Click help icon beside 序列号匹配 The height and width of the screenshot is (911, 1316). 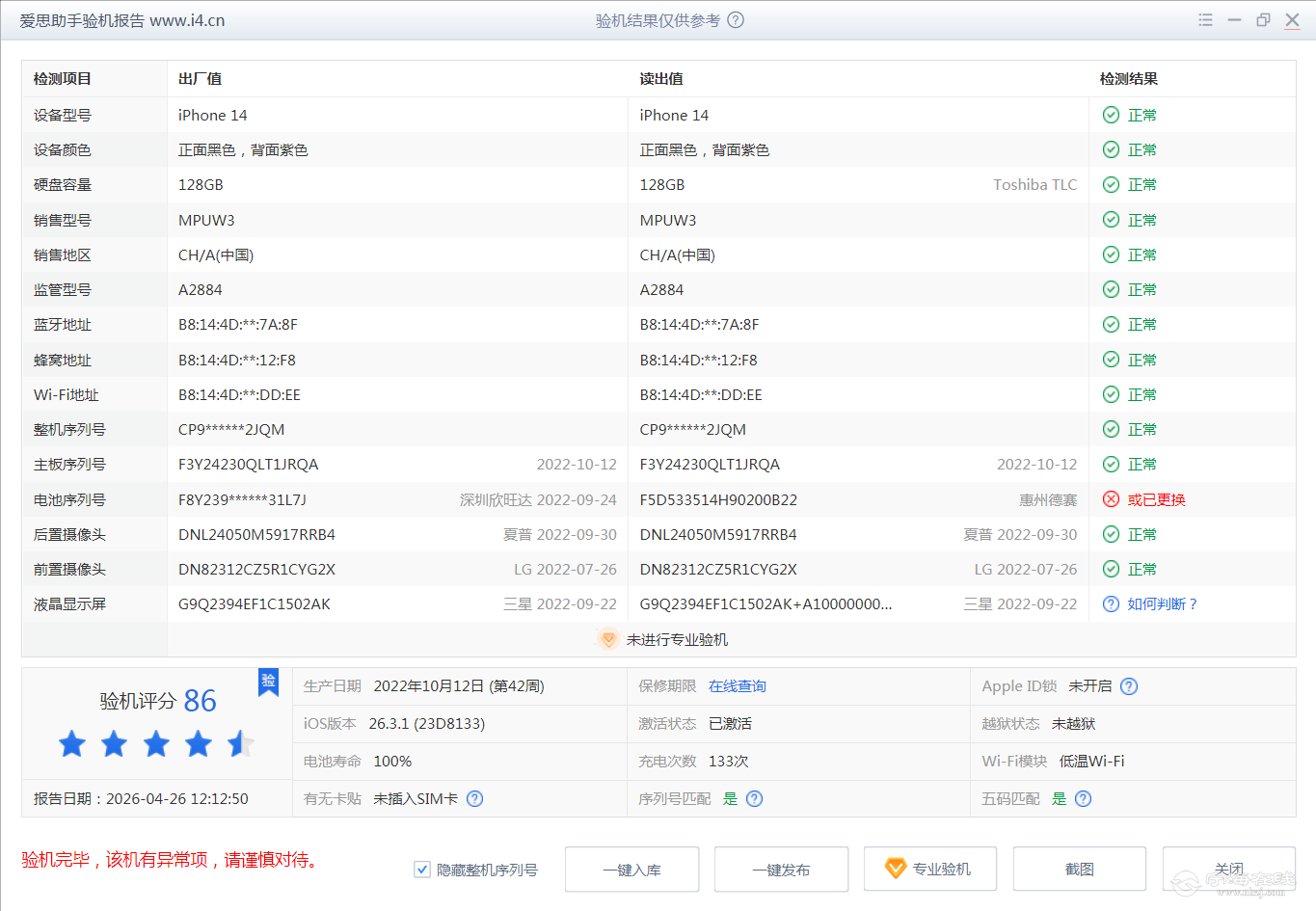point(754,799)
